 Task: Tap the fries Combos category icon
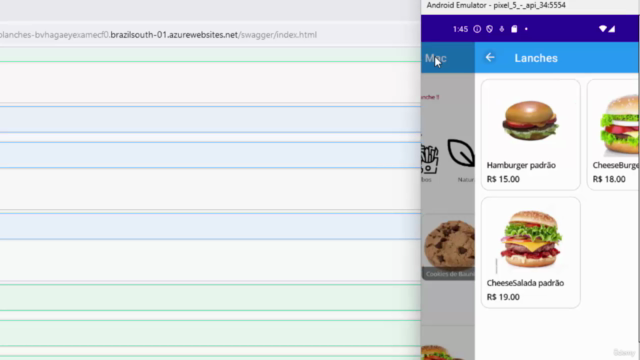tap(429, 159)
